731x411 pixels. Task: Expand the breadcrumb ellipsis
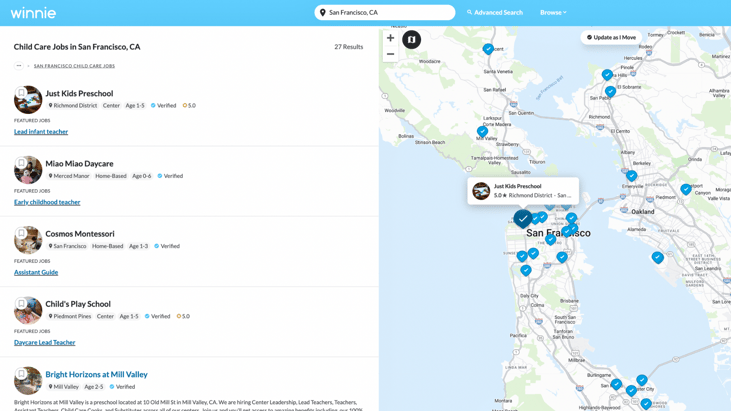[19, 66]
